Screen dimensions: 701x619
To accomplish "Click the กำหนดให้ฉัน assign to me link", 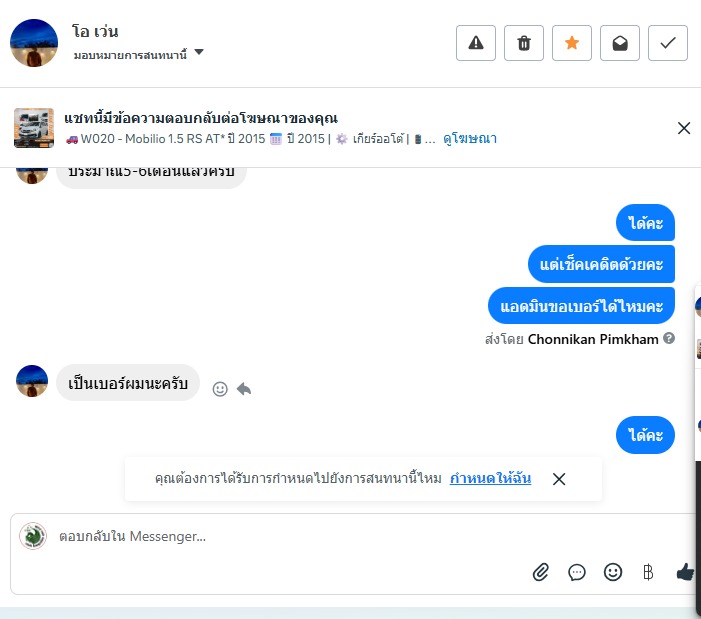I will (490, 478).
